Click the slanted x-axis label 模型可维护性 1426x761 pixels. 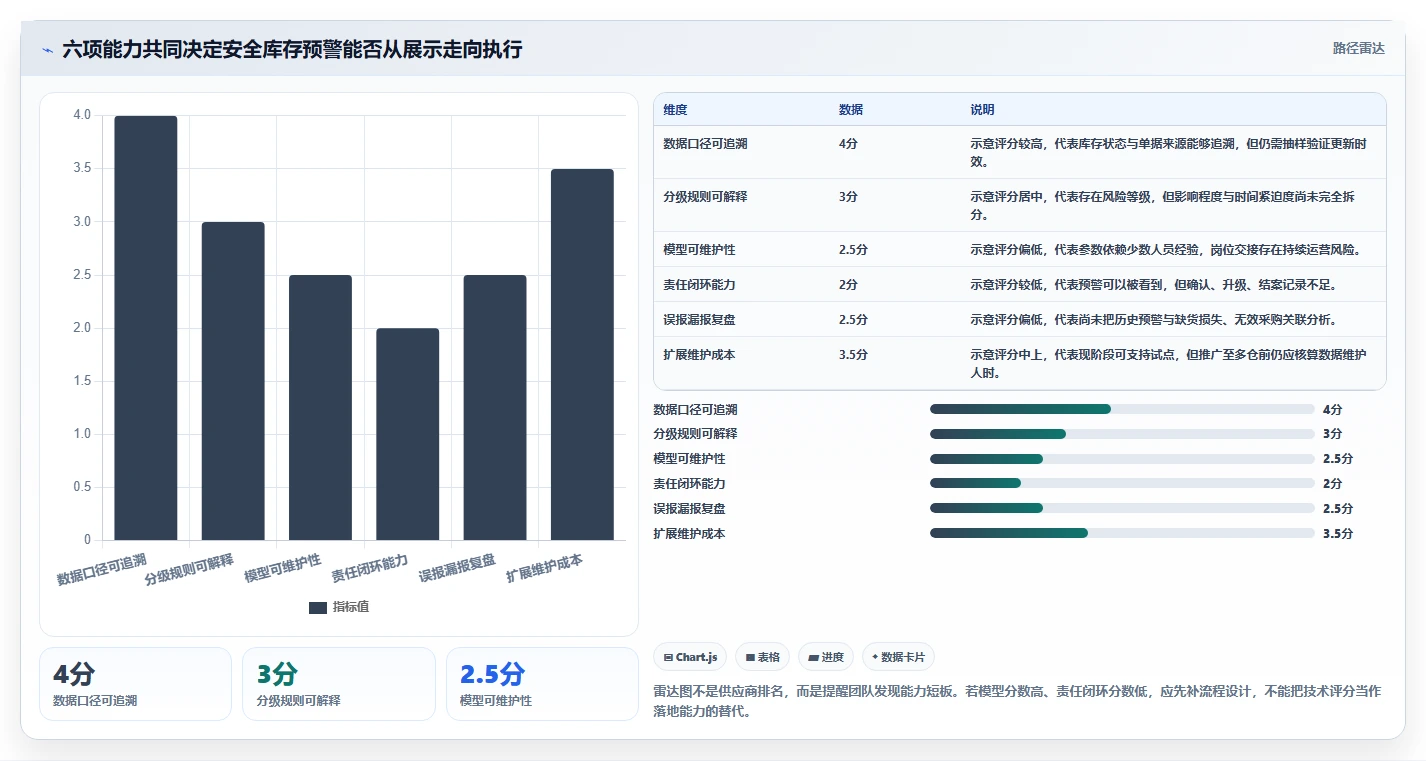[x=283, y=568]
